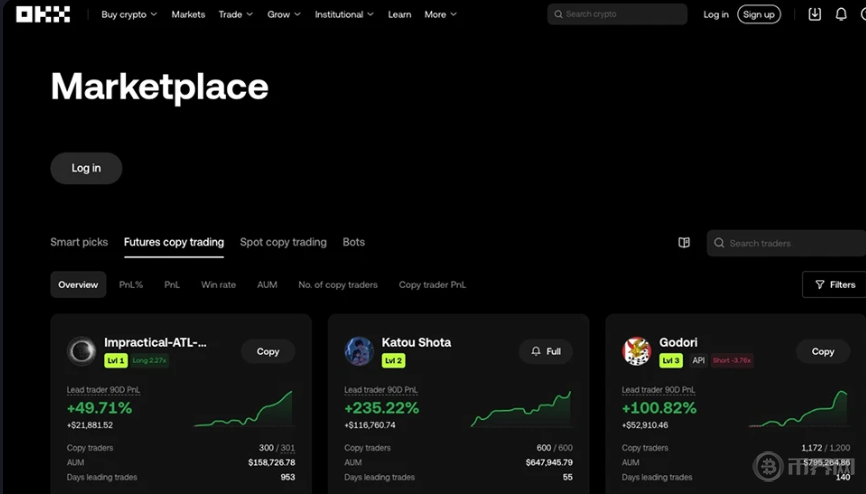Click the Impractical-ATL trader avatar
Viewport: 866px width, 494px height.
pos(81,351)
